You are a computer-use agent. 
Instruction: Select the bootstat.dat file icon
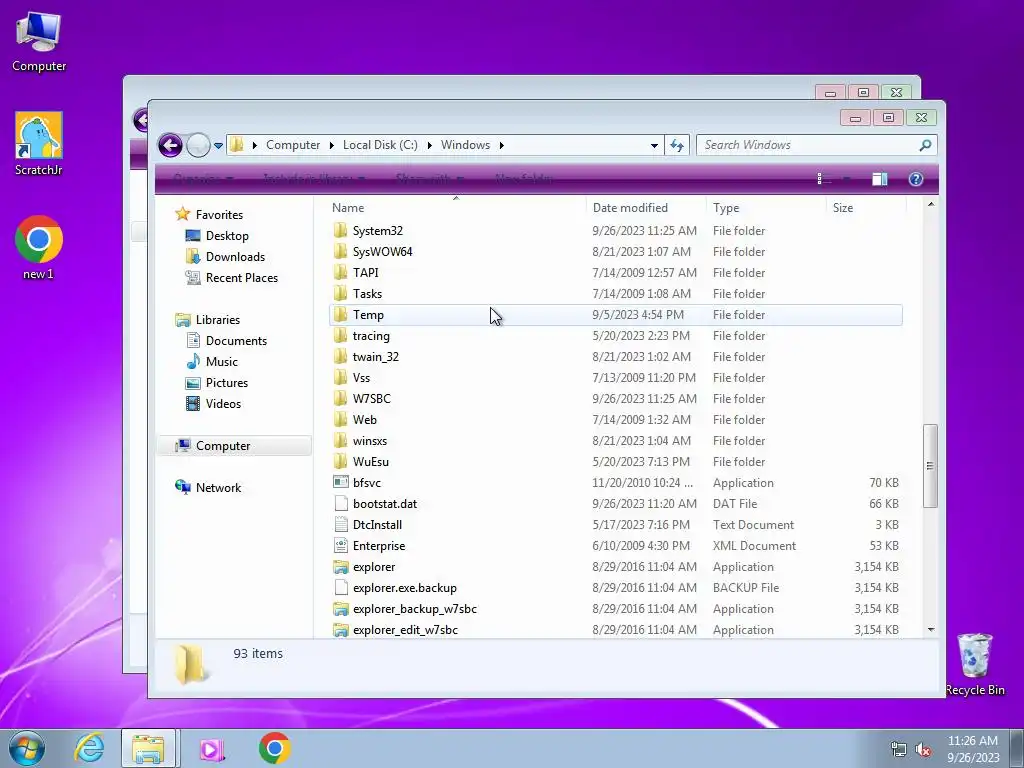pyautogui.click(x=340, y=504)
